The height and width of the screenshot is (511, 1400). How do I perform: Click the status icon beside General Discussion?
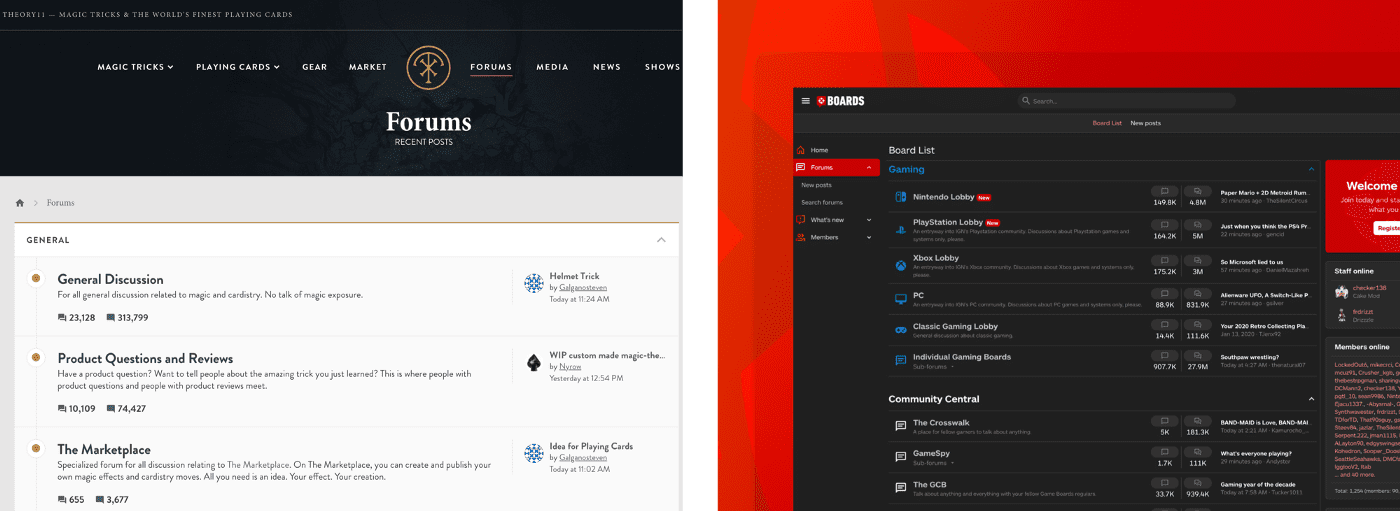(36, 278)
